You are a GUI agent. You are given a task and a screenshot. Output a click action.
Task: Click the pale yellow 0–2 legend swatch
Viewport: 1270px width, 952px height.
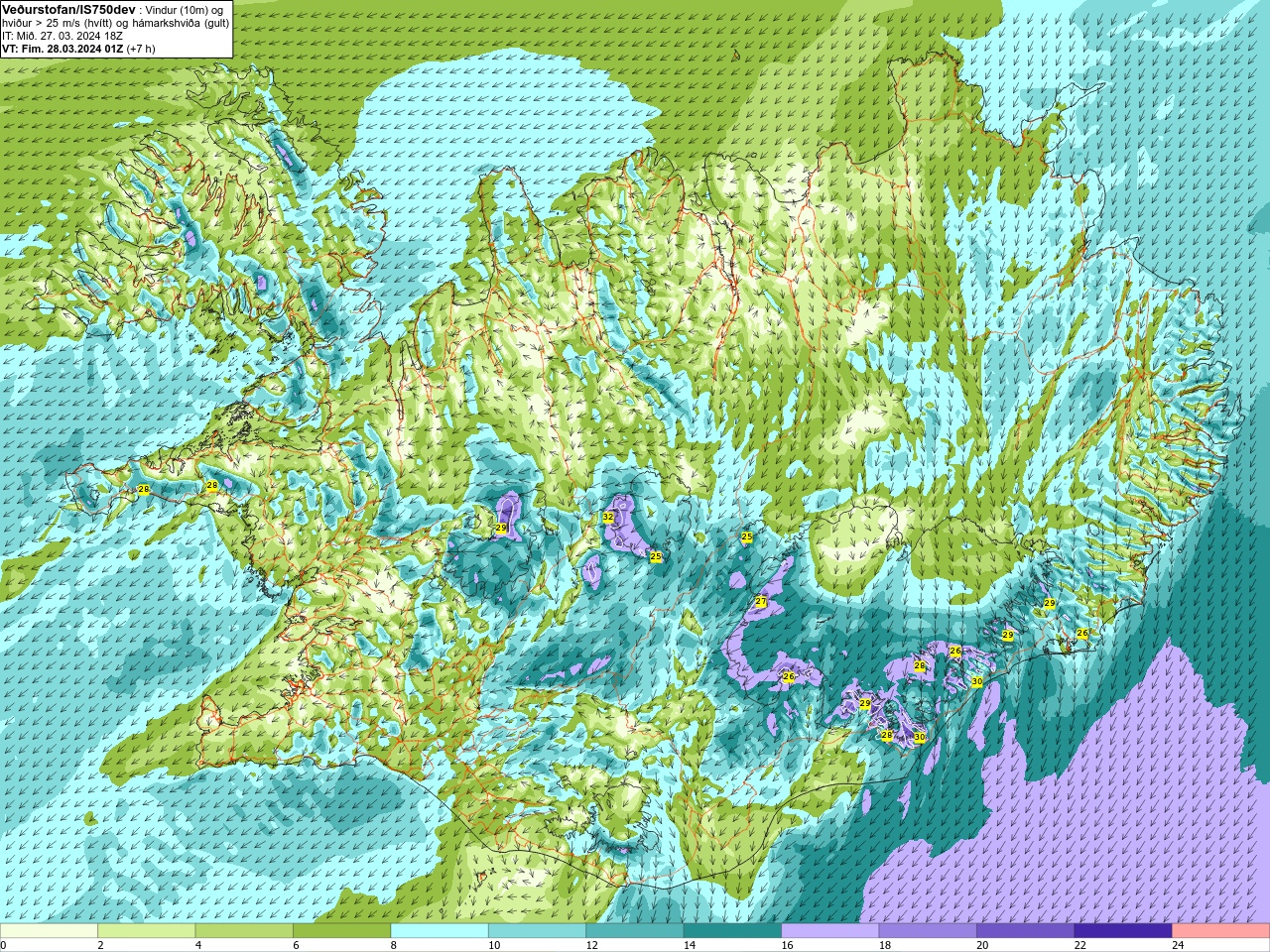pos(49,931)
